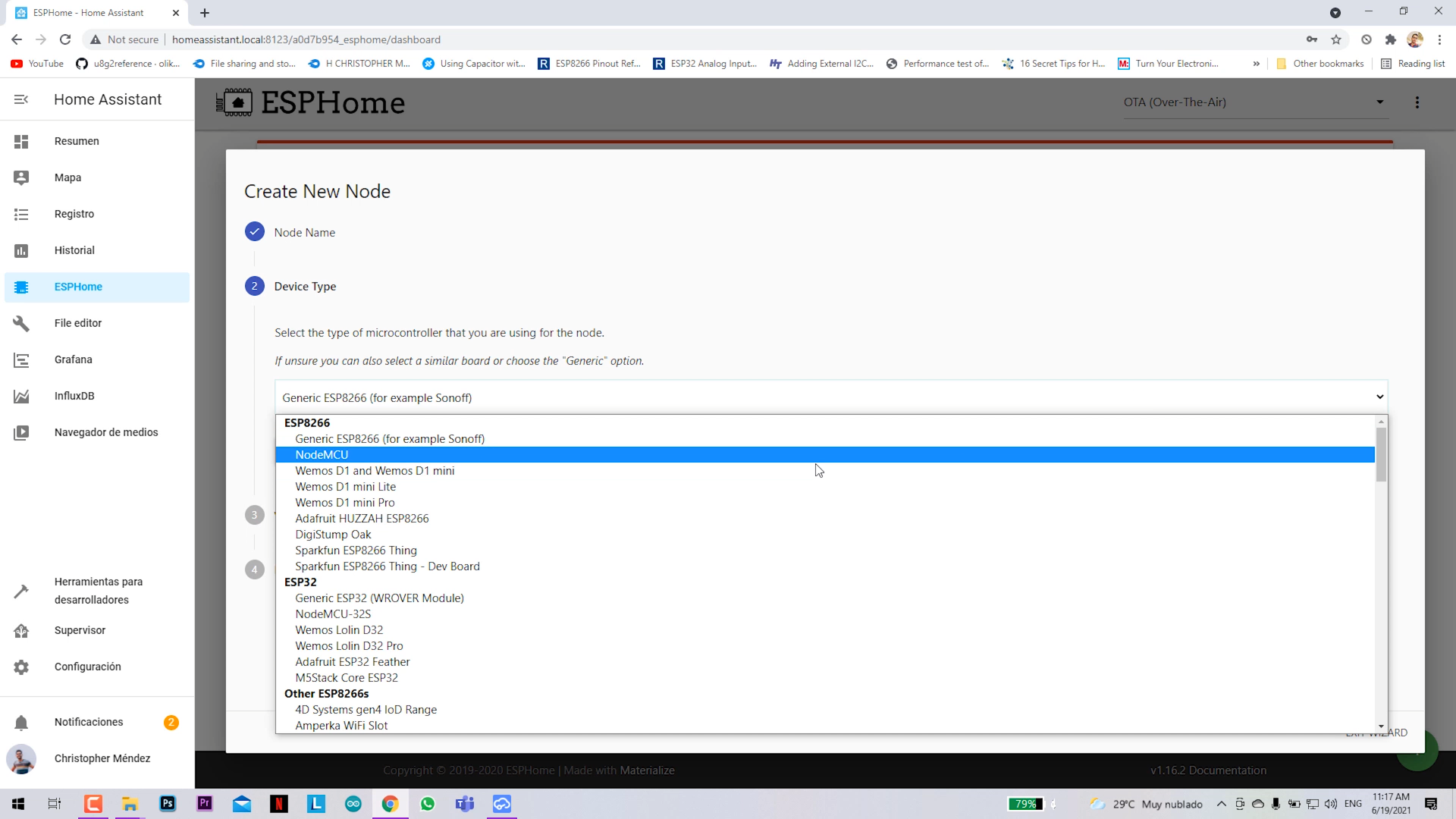Select NodeMCU from the device list
This screenshot has height=819, width=1456.
click(x=322, y=455)
